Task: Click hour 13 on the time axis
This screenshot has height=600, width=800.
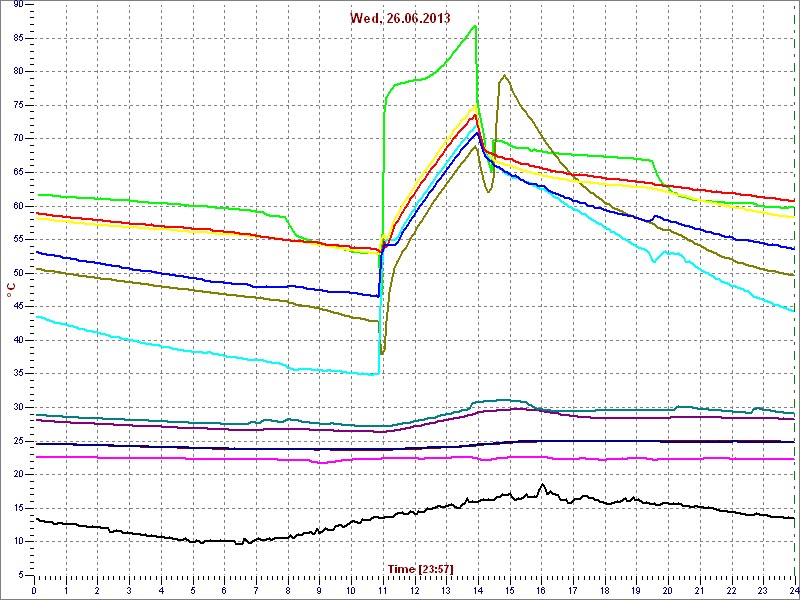Action: [445, 591]
